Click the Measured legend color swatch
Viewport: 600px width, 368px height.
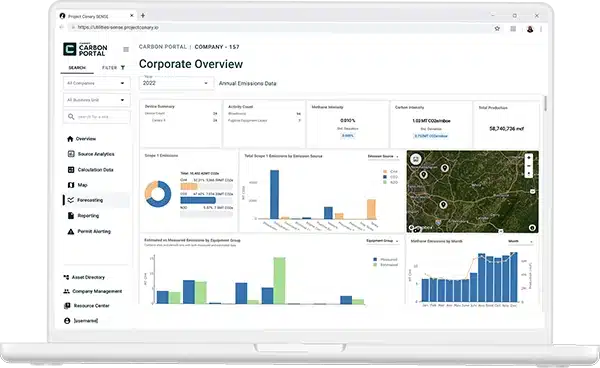click(x=375, y=260)
